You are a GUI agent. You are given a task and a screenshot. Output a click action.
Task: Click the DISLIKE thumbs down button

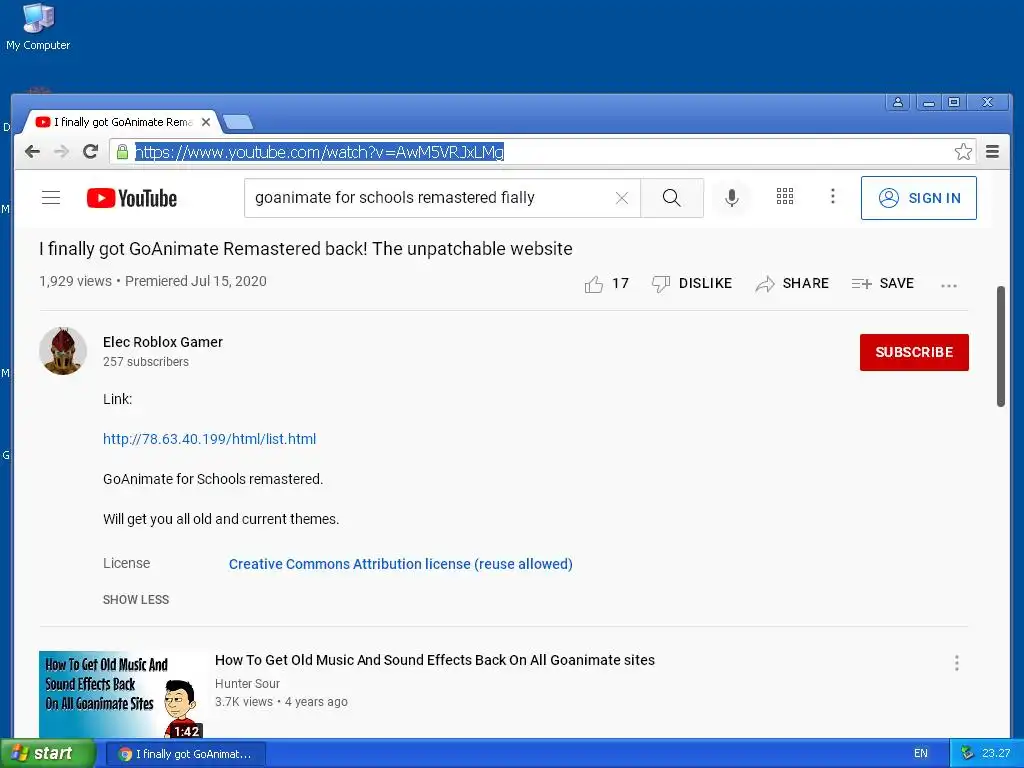click(692, 283)
